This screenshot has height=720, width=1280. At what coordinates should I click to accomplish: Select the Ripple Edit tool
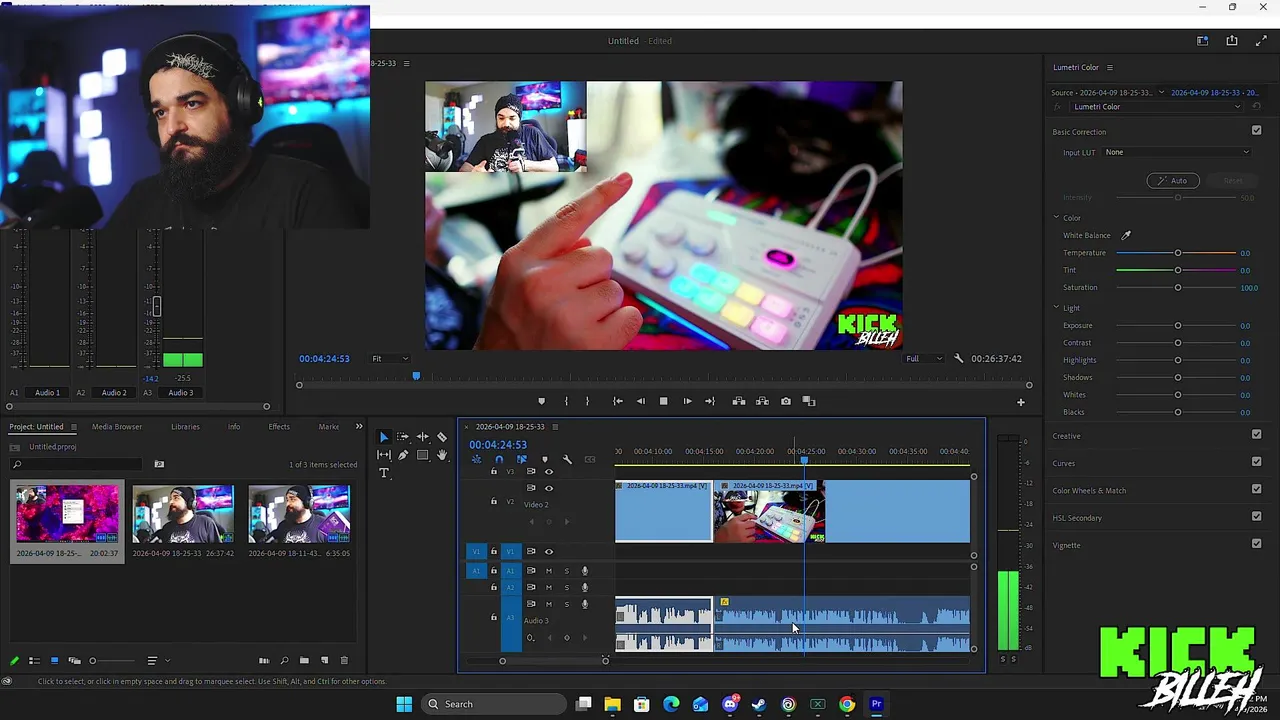[x=422, y=437]
